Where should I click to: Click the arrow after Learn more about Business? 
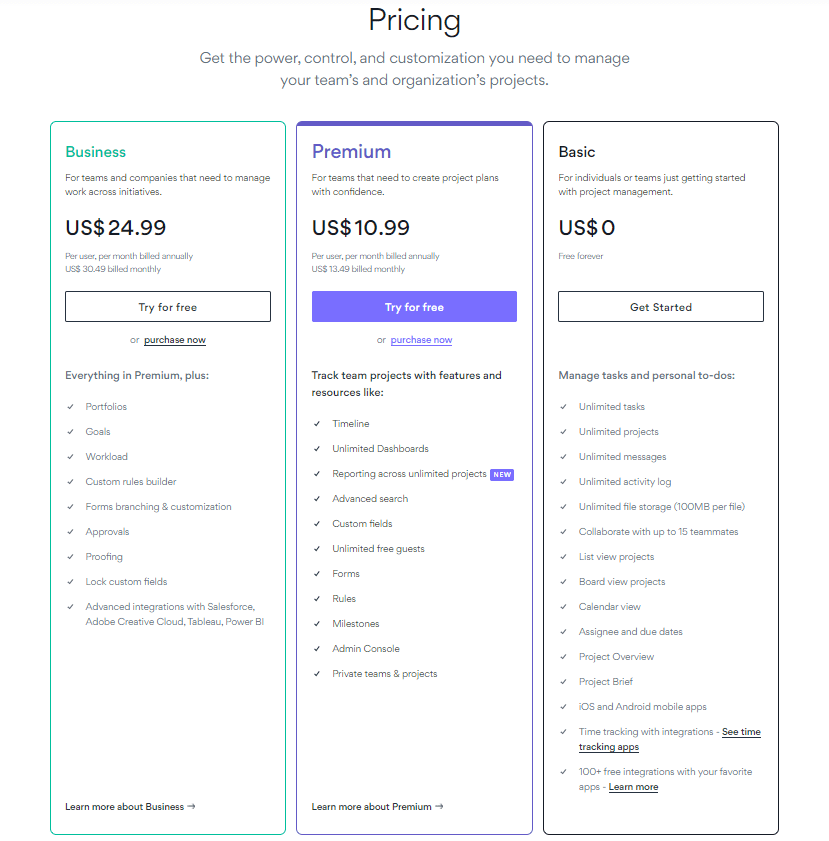click(x=191, y=806)
